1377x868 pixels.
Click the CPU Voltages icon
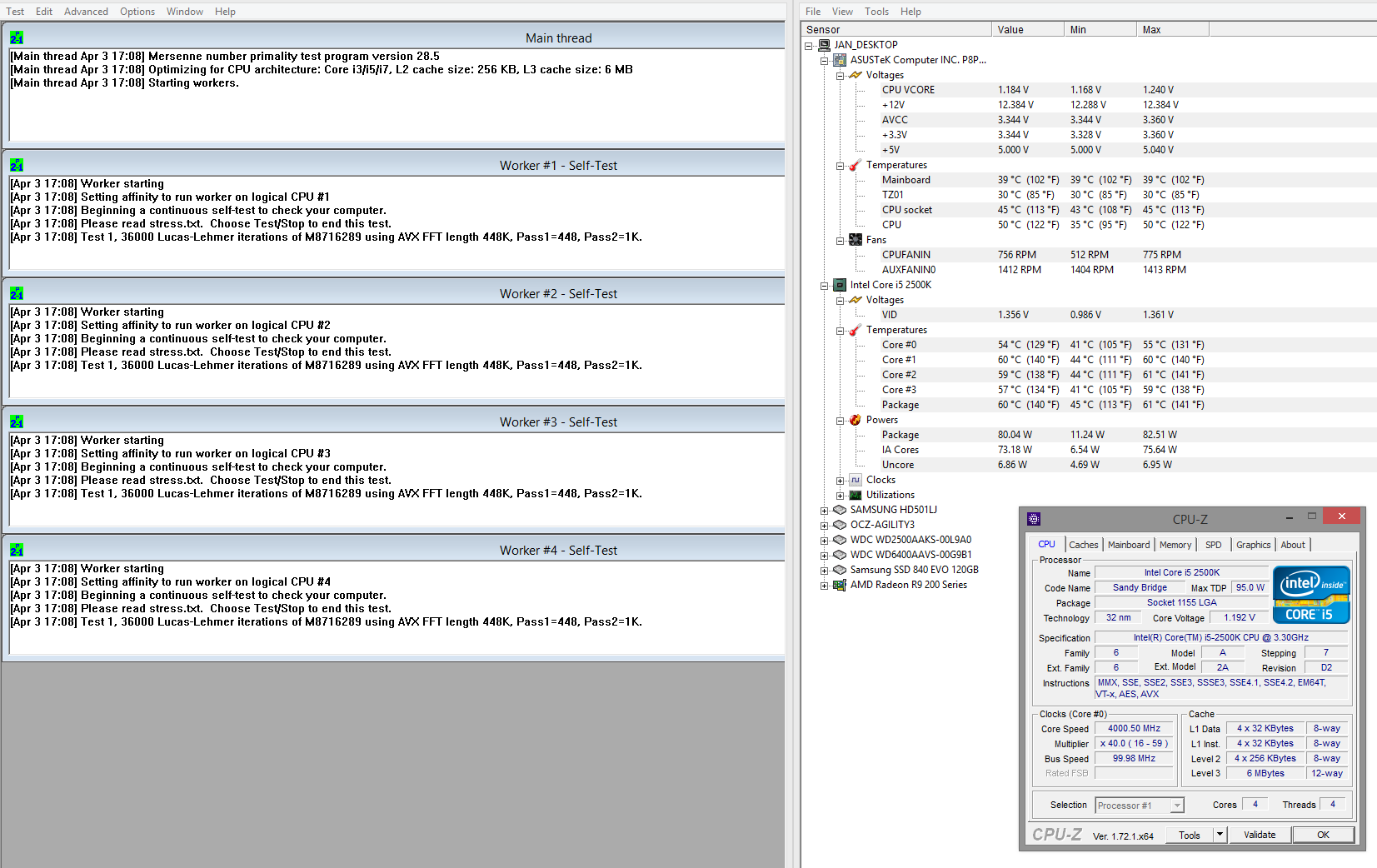tap(856, 300)
